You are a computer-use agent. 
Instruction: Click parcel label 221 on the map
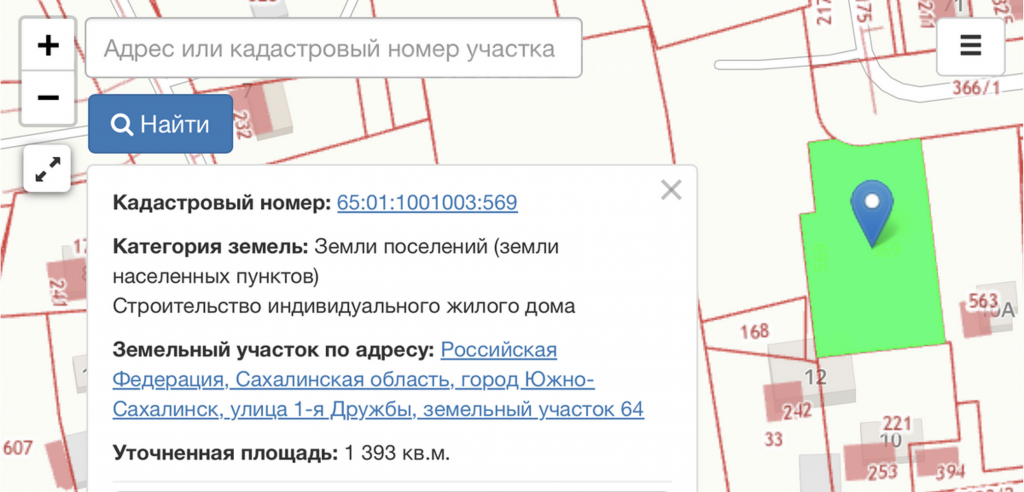(x=896, y=423)
